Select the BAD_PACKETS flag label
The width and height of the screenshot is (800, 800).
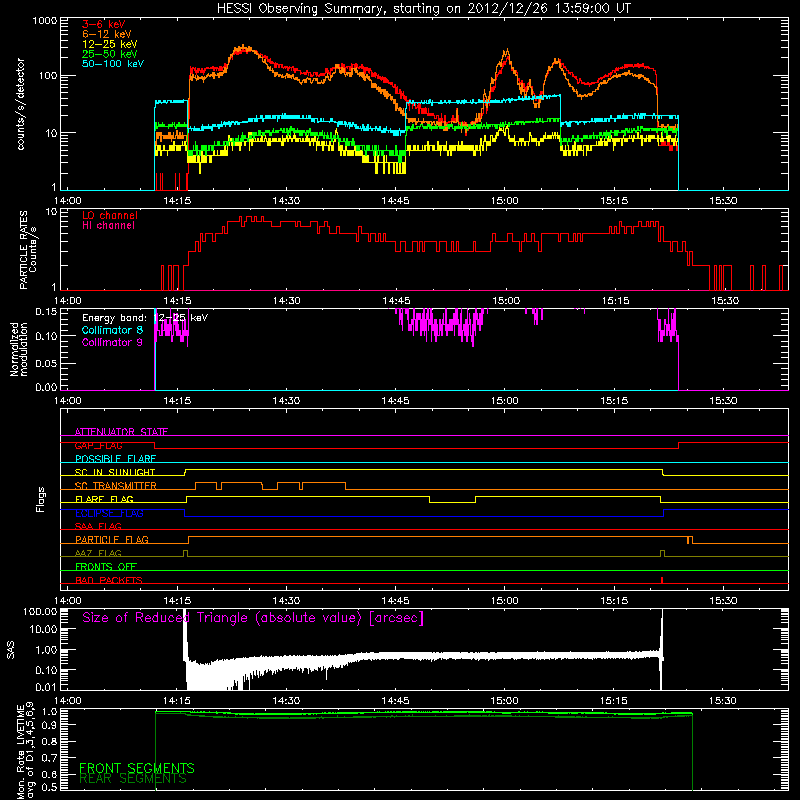pos(109,580)
